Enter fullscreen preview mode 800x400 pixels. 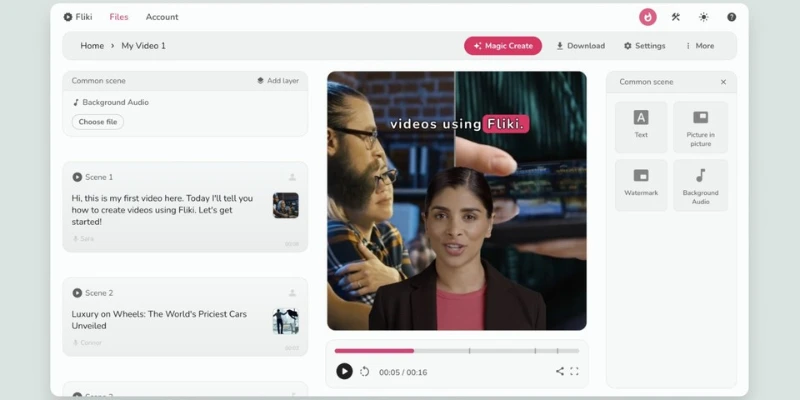click(574, 371)
